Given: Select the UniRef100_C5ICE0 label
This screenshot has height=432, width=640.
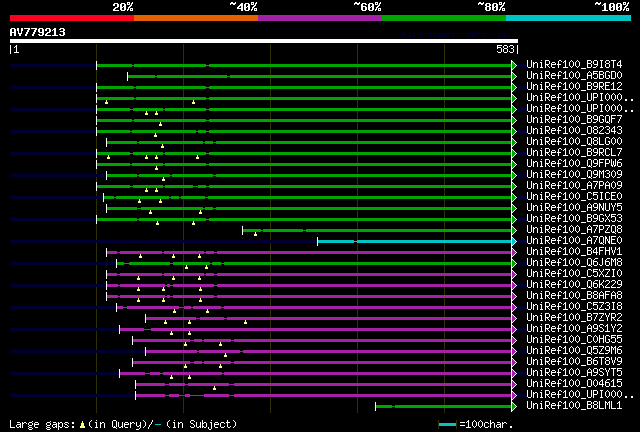Looking at the screenshot, I should click(x=574, y=196).
